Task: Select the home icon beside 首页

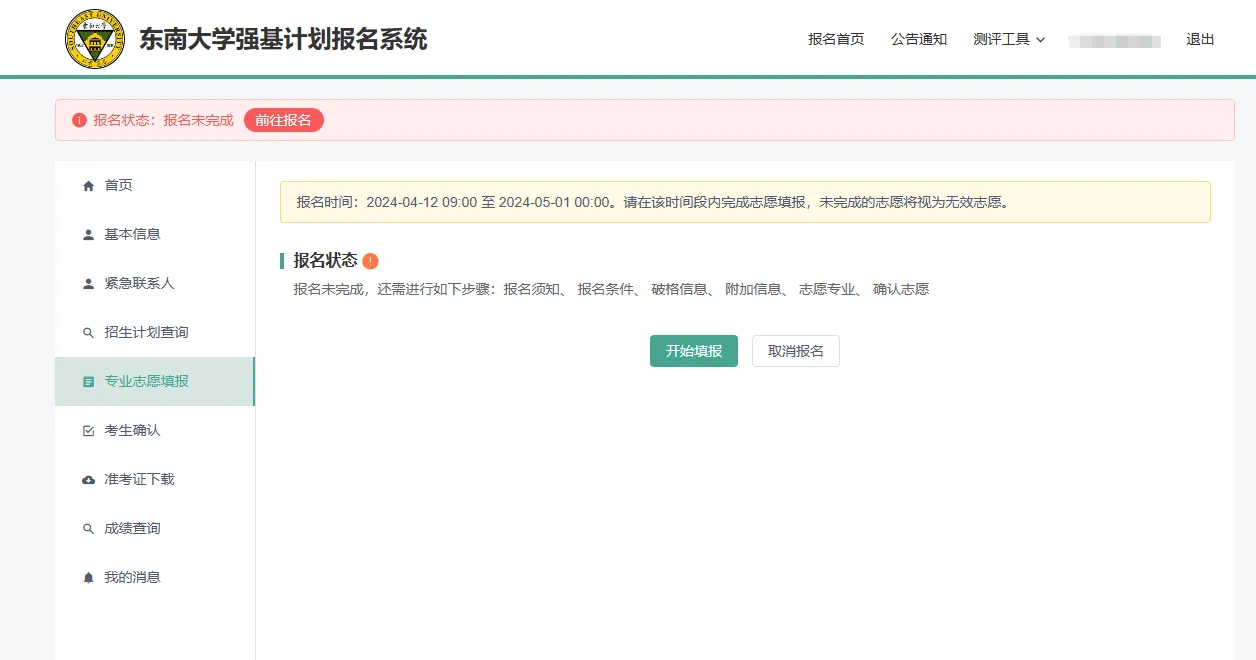Action: [x=88, y=184]
